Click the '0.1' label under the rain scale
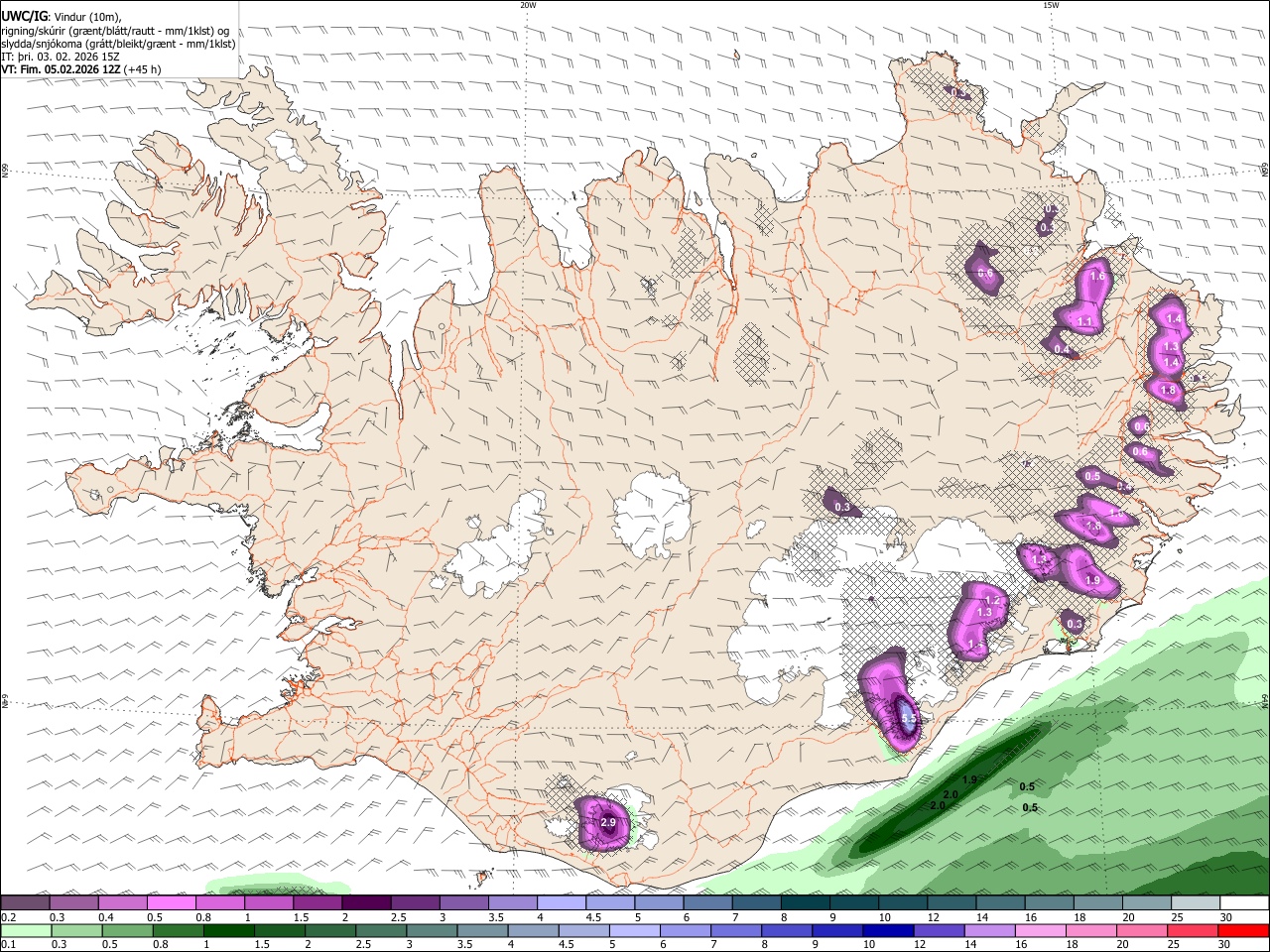 (x=8, y=945)
